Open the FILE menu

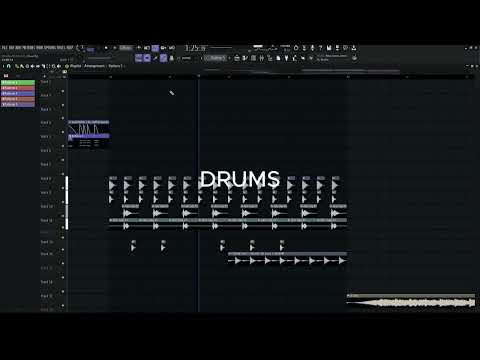tap(4, 48)
